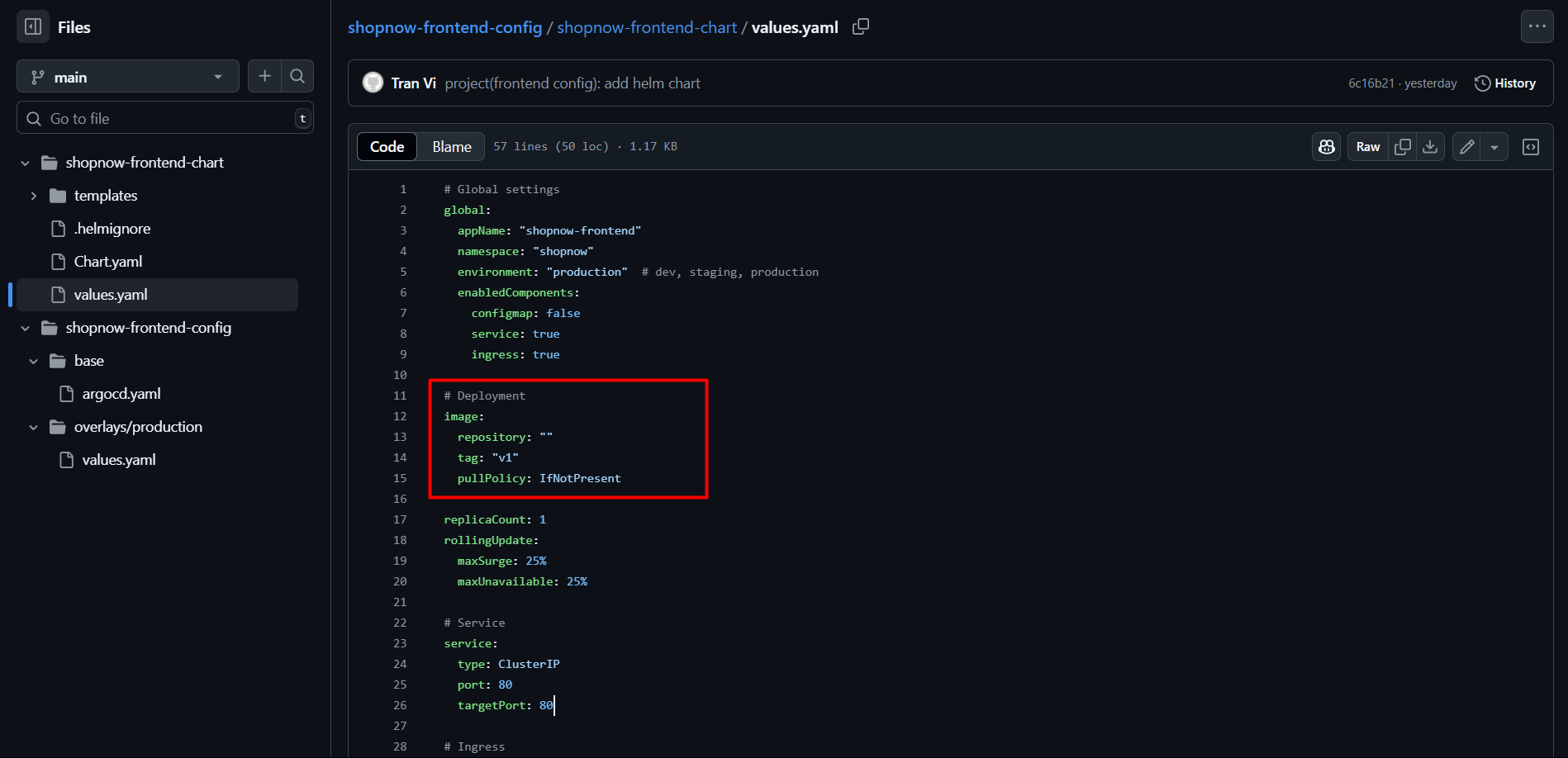Click the pencil edit file icon
Image resolution: width=1568 pixels, height=758 pixels.
(1466, 147)
